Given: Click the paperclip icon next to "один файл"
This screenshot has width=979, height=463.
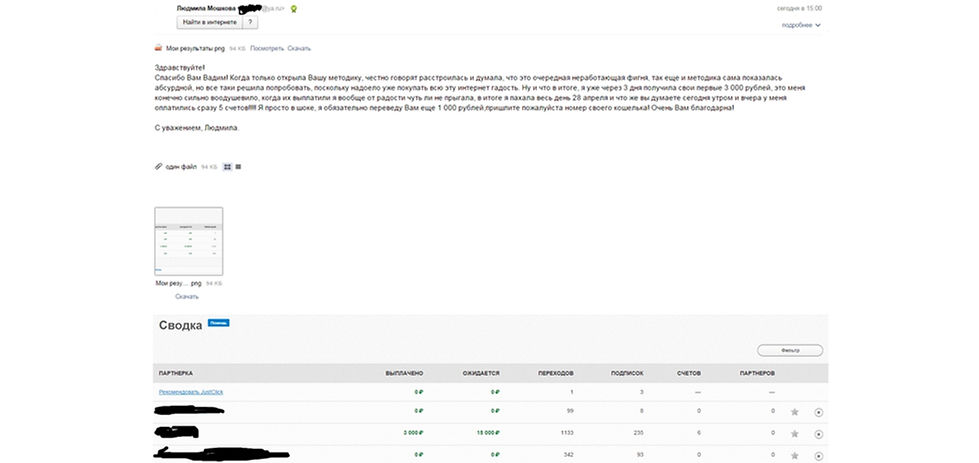Looking at the screenshot, I should click(159, 167).
